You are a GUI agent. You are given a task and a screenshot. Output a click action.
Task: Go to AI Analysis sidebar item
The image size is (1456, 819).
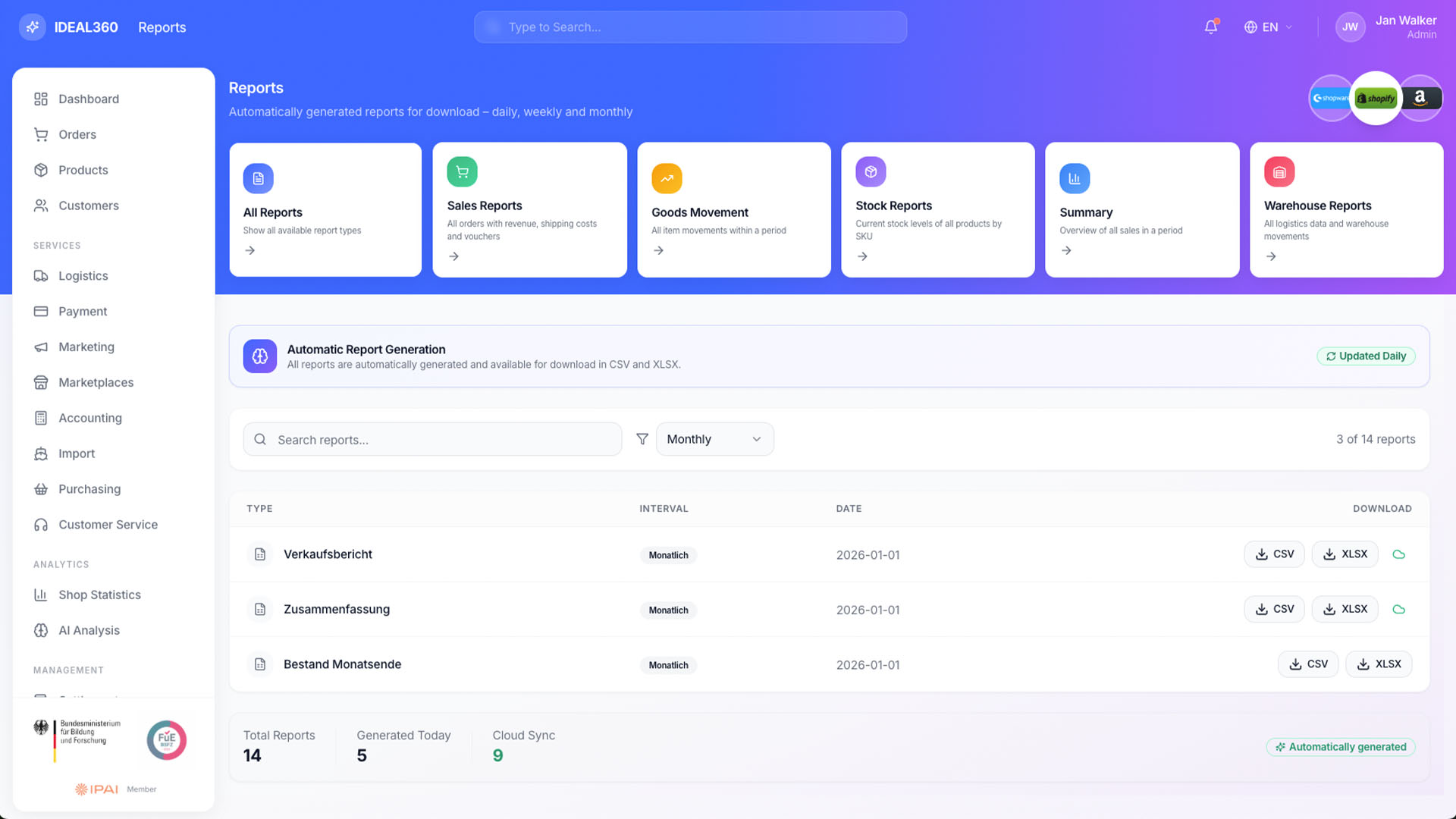tap(89, 630)
